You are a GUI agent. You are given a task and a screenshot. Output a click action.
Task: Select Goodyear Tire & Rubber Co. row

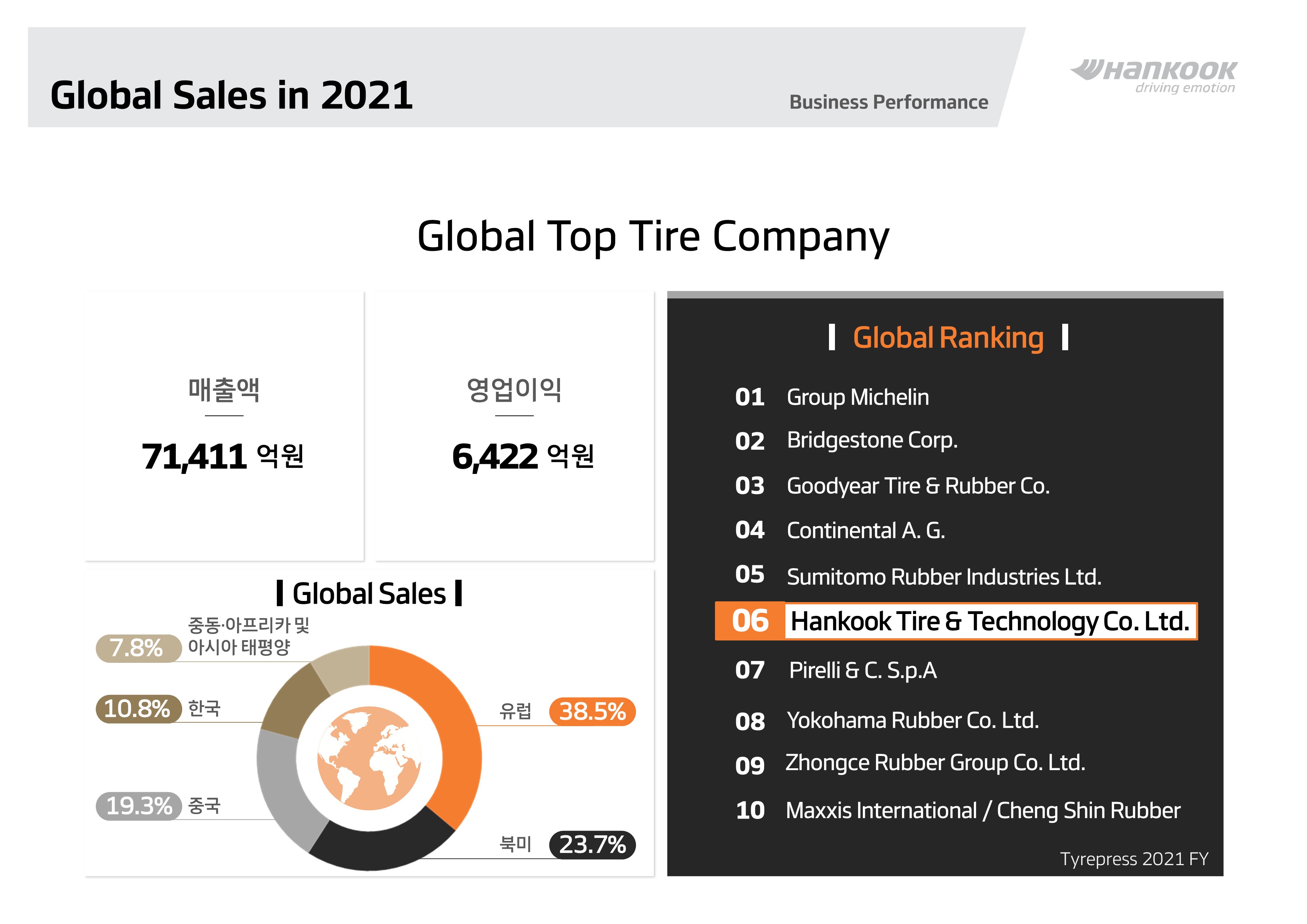892,486
